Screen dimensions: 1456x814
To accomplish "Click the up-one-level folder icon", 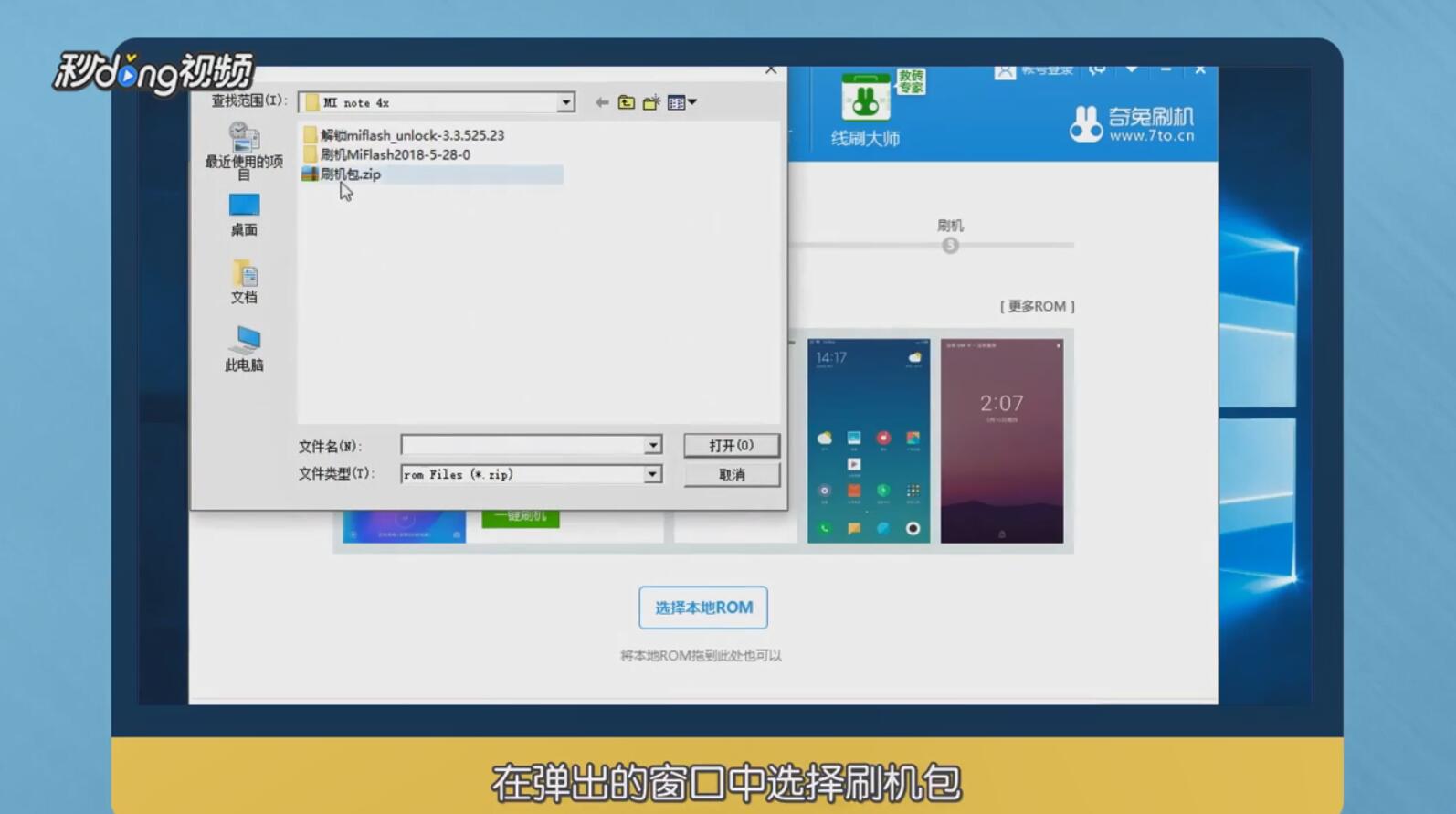I will [626, 102].
